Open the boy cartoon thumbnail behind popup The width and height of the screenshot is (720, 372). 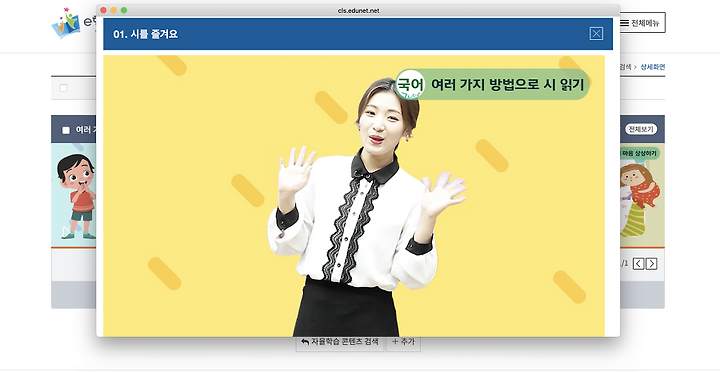pos(74,195)
